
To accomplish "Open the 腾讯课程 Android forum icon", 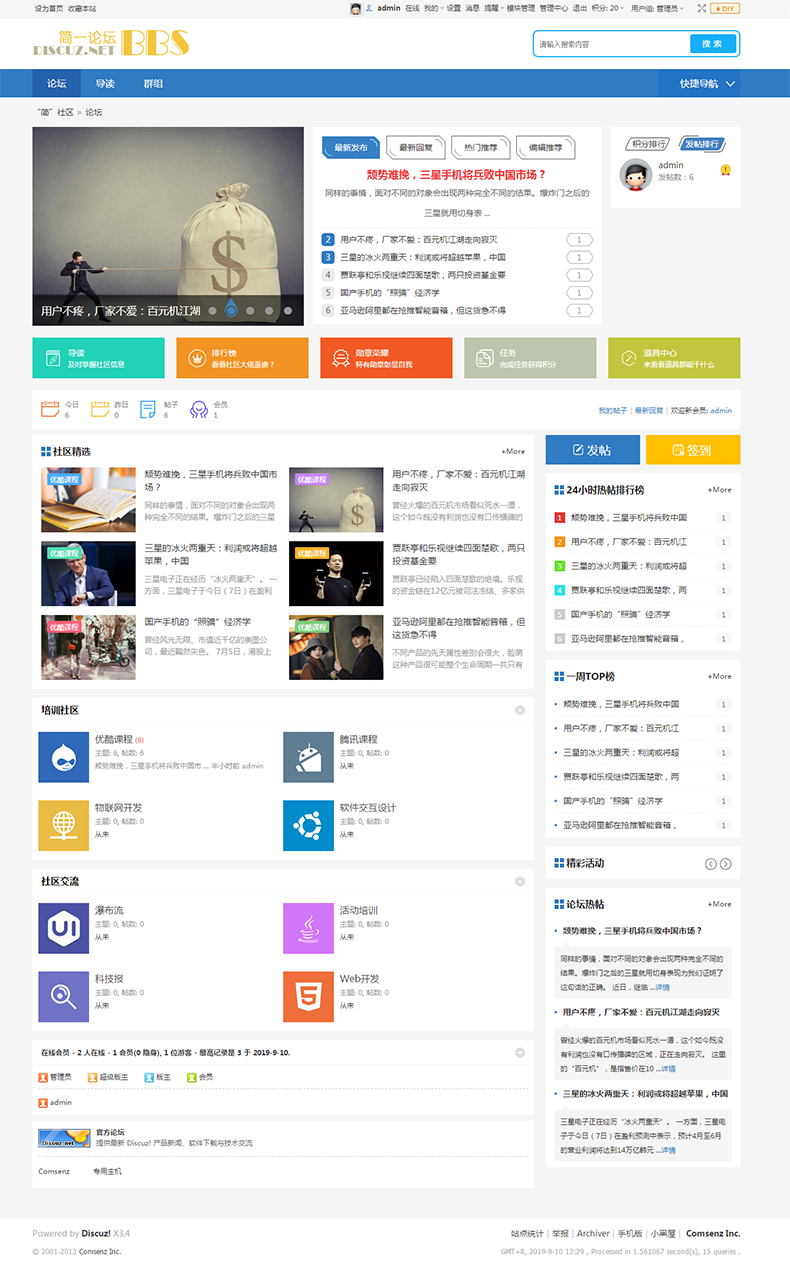I will click(308, 757).
